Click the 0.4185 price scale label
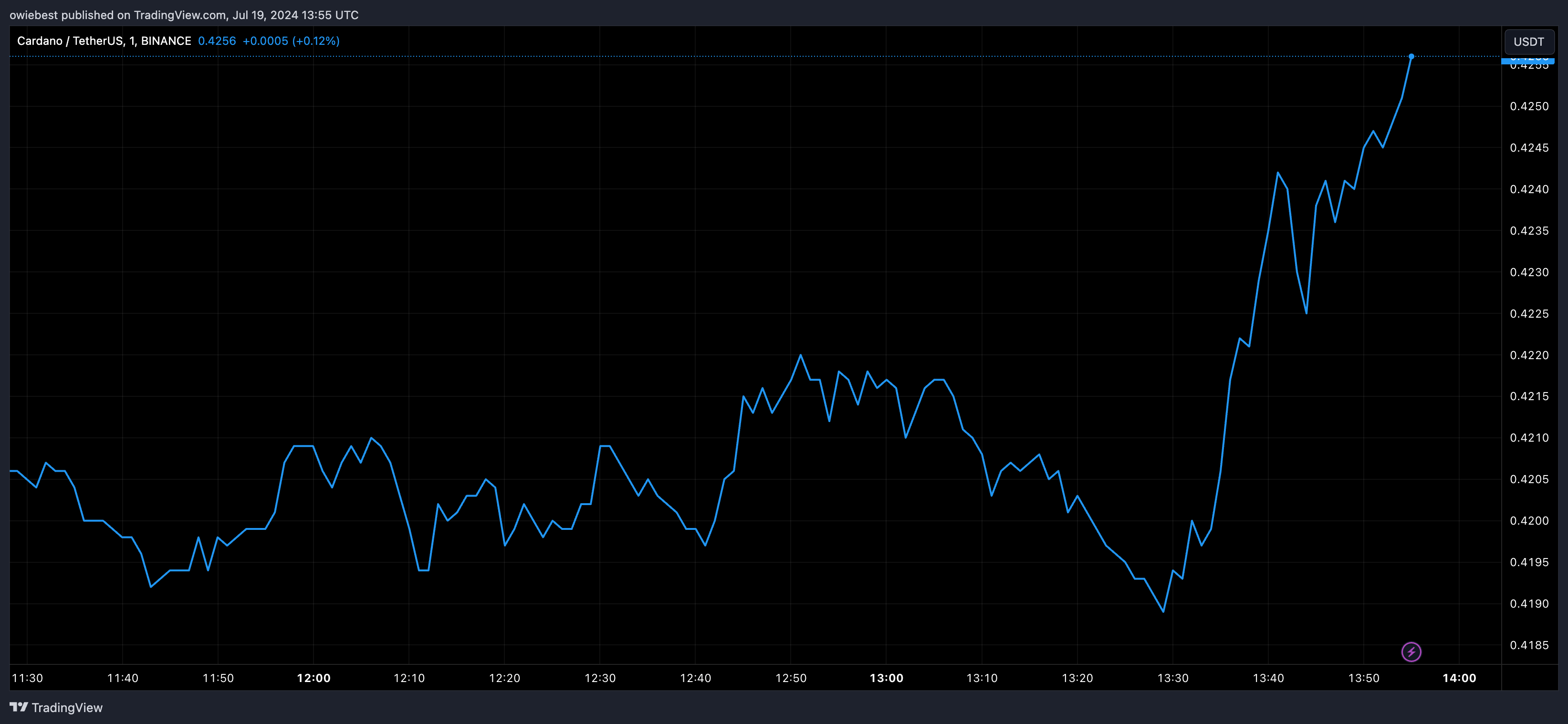The image size is (1568, 724). click(x=1529, y=645)
